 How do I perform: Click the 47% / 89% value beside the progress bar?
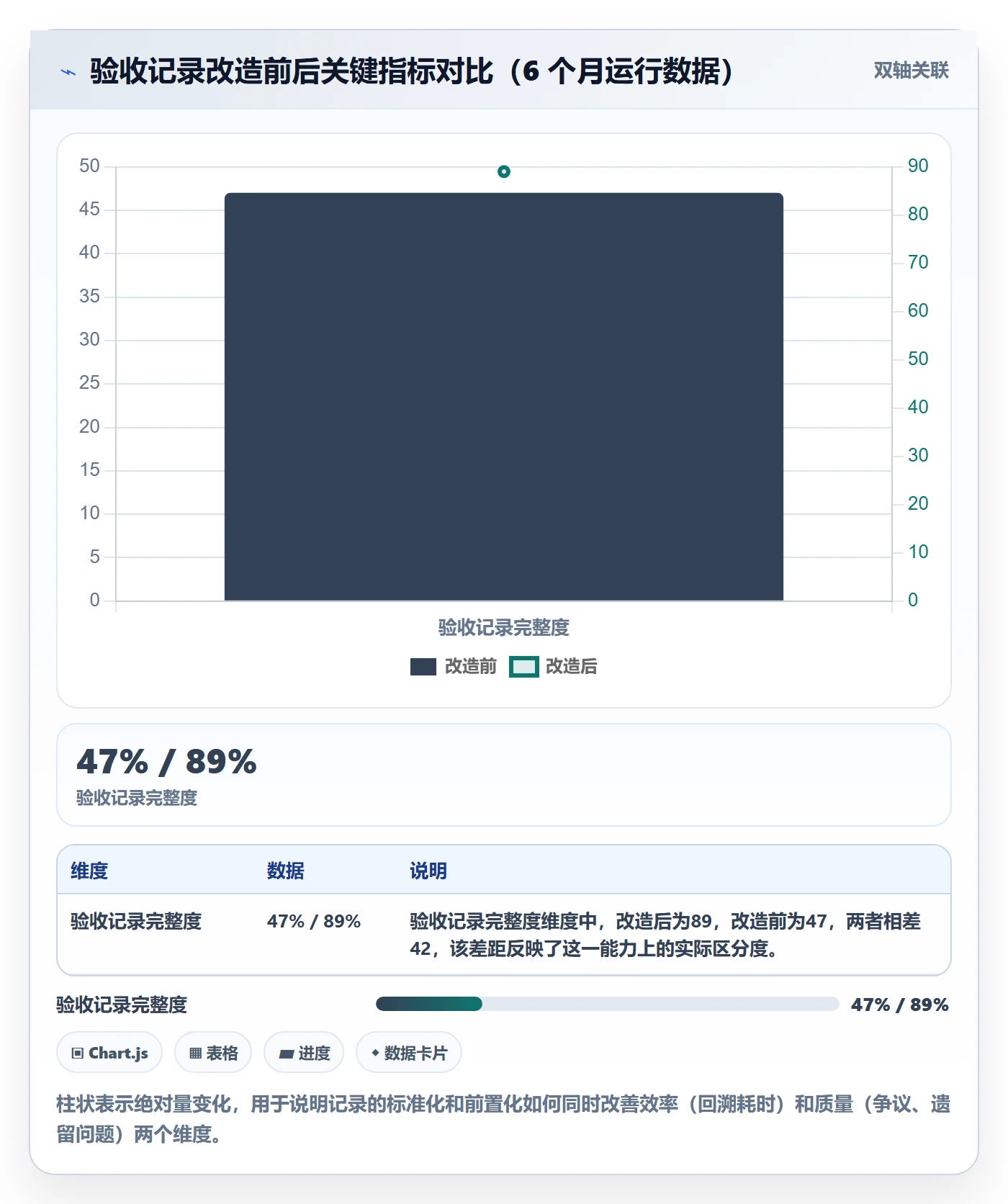point(900,1005)
